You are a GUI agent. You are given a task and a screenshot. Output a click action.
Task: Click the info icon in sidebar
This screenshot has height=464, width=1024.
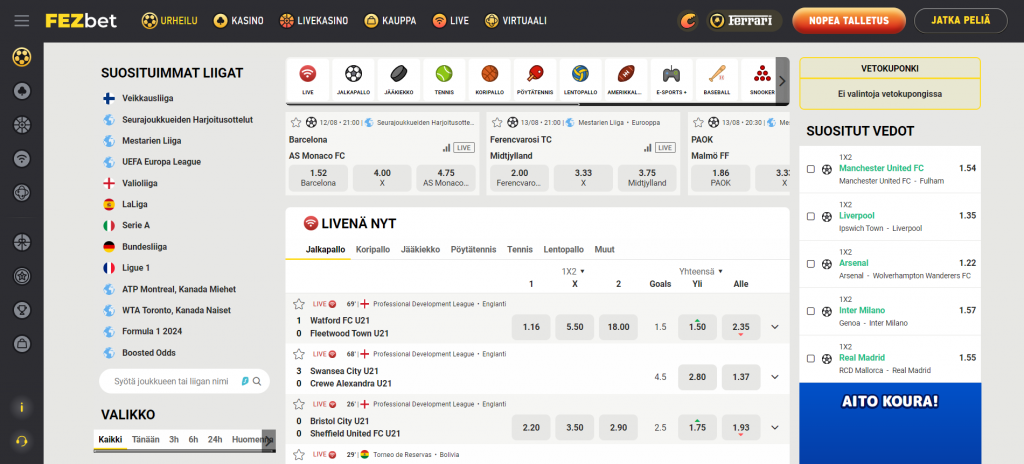pyautogui.click(x=22, y=407)
